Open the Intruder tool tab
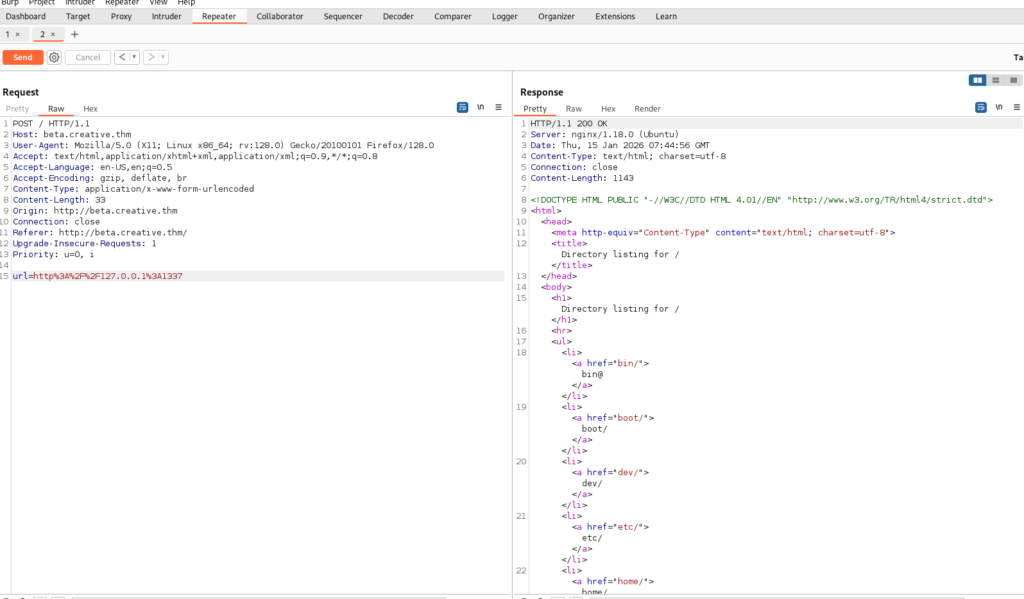The height and width of the screenshot is (599, 1024). click(x=167, y=16)
